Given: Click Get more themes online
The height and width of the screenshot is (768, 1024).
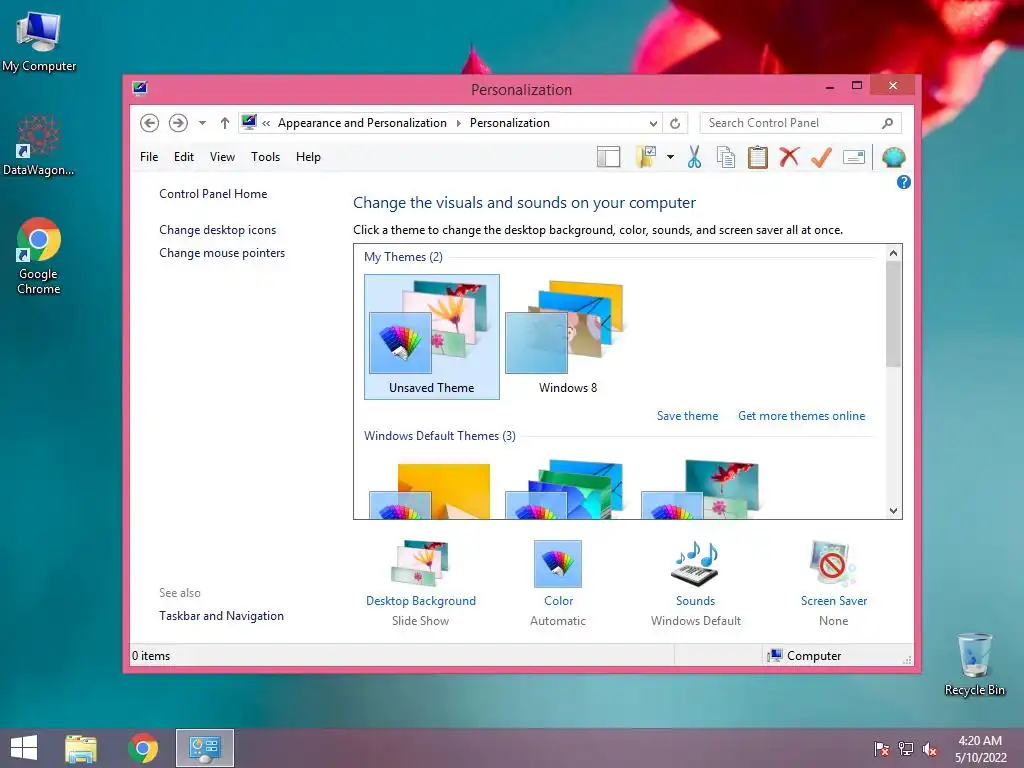Looking at the screenshot, I should pos(801,416).
